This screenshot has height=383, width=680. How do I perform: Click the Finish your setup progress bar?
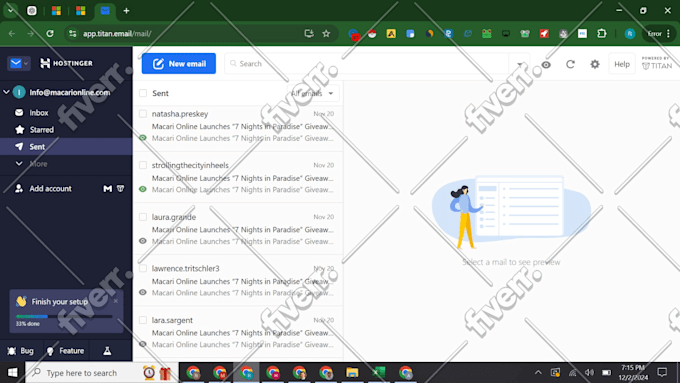coord(64,317)
